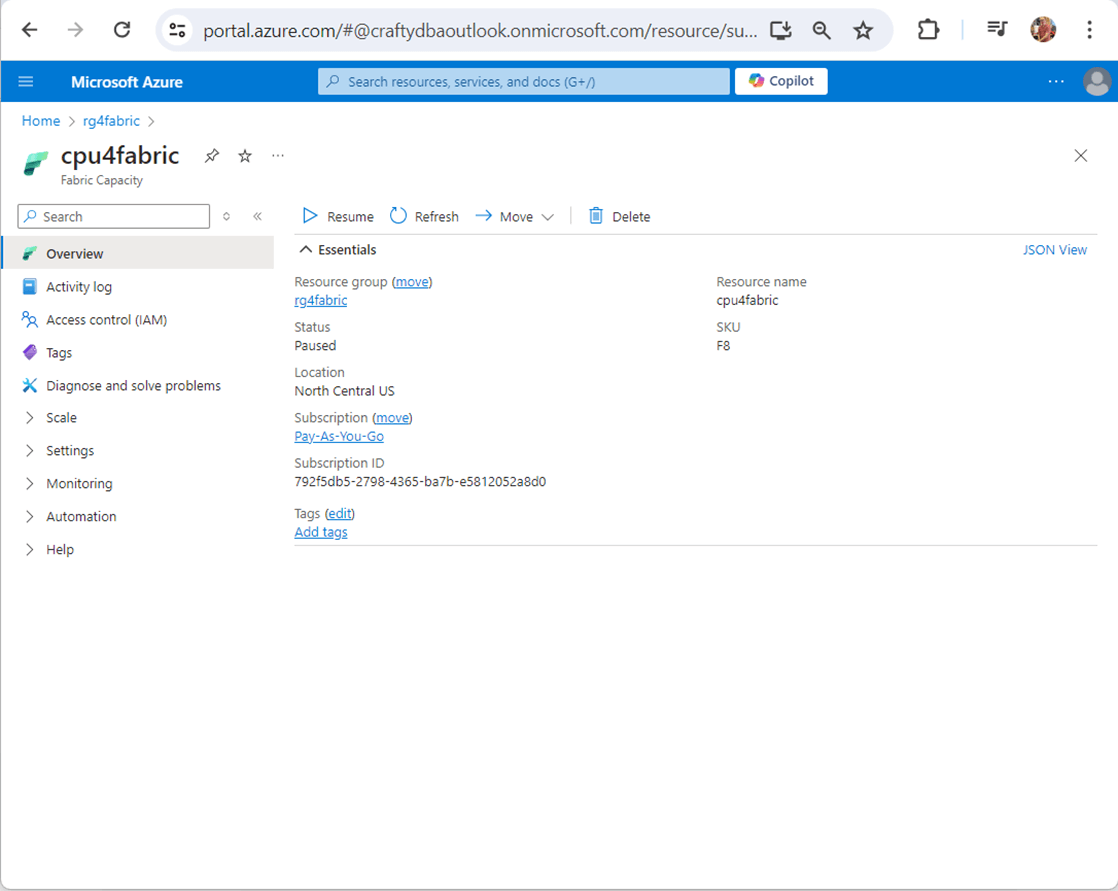Select the 'North Central US' location text
The height and width of the screenshot is (891, 1118).
click(x=344, y=391)
